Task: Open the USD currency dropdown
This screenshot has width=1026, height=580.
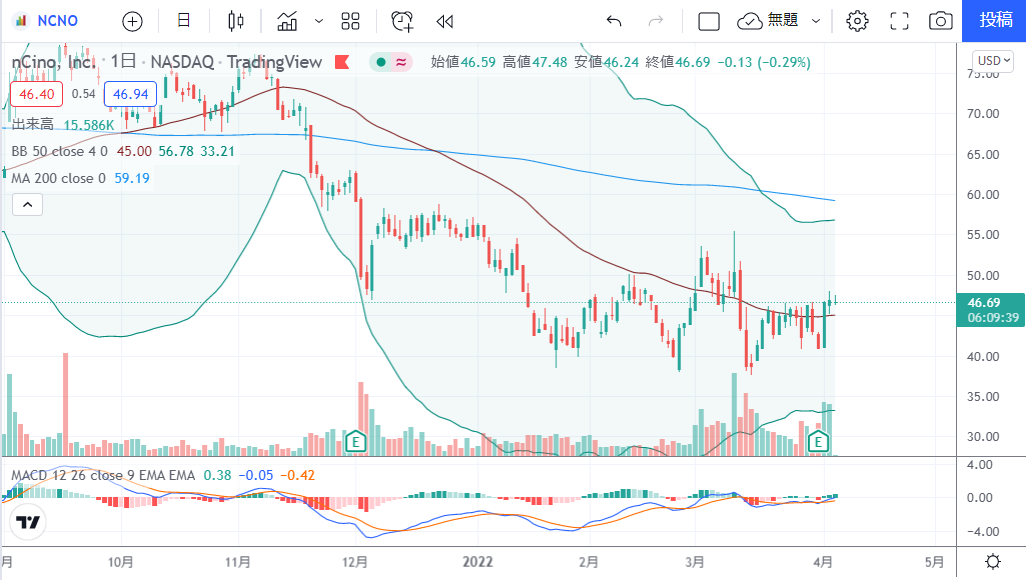Action: tap(993, 61)
